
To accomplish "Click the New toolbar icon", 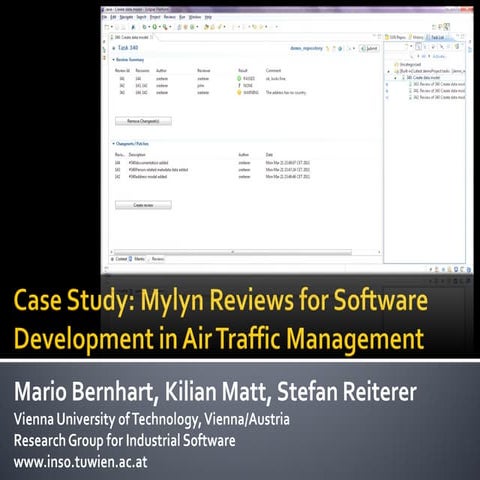I will pos(107,27).
